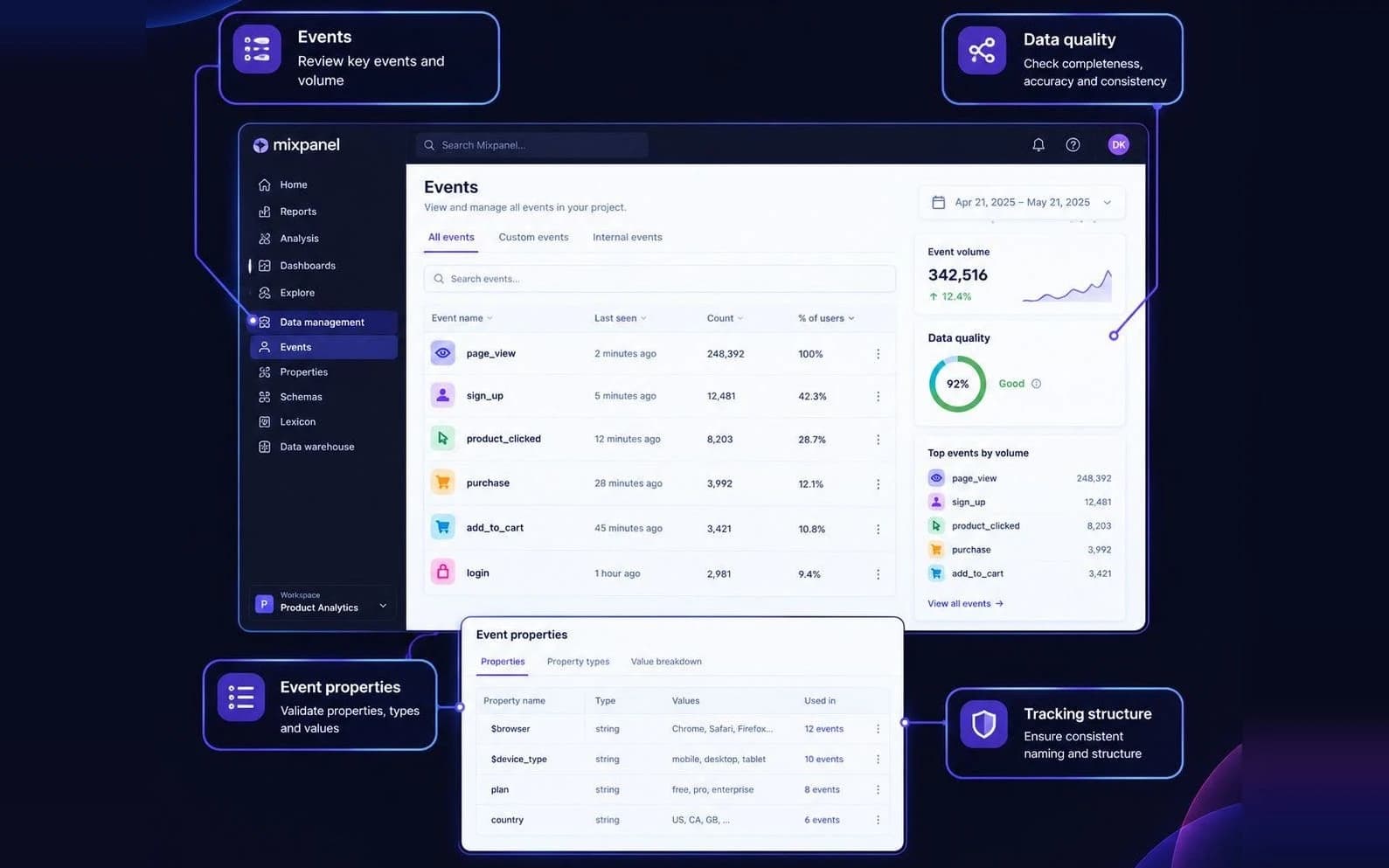Open the help question mark icon
1389x868 pixels.
pyautogui.click(x=1073, y=145)
